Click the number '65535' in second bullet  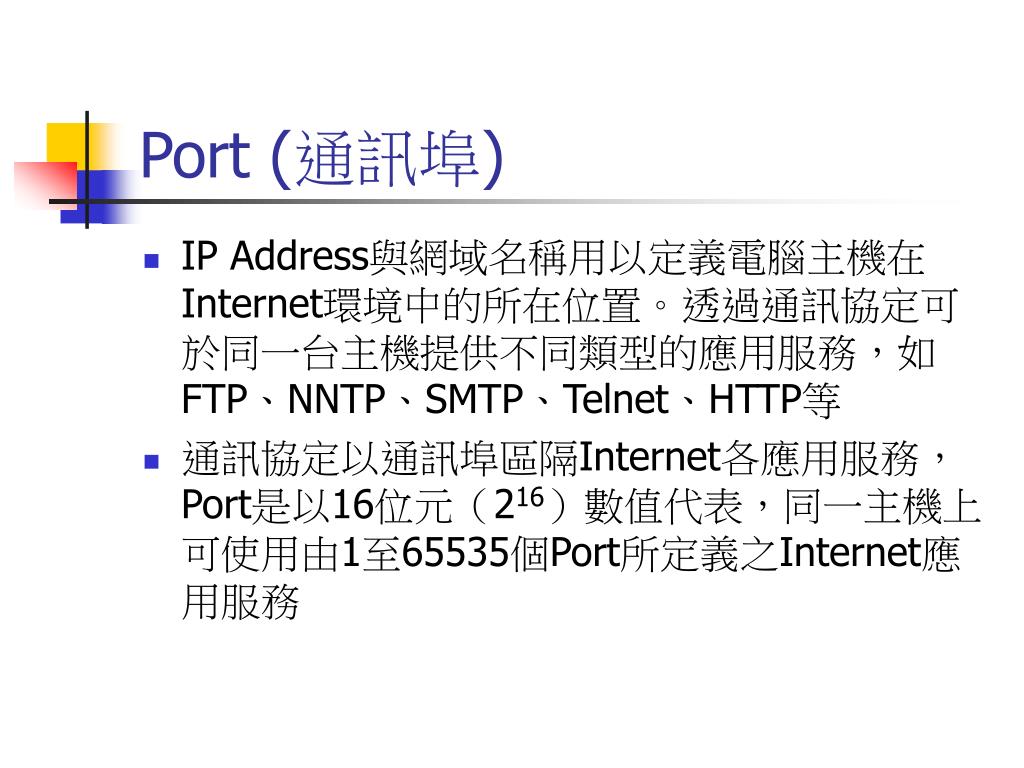[x=455, y=552]
